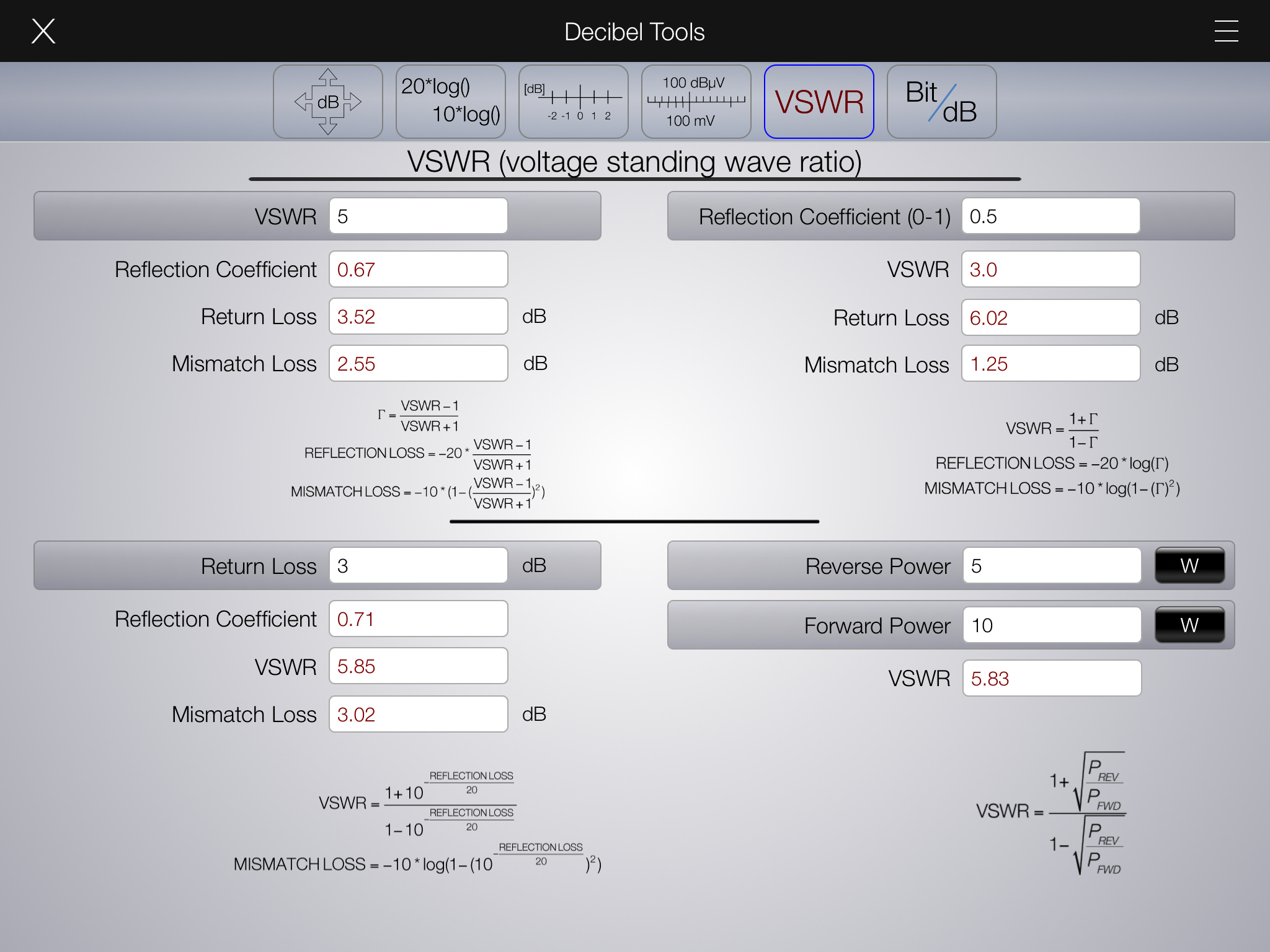The width and height of the screenshot is (1270, 952).
Task: Tap the 5.85 VSWR result field
Action: point(419,667)
